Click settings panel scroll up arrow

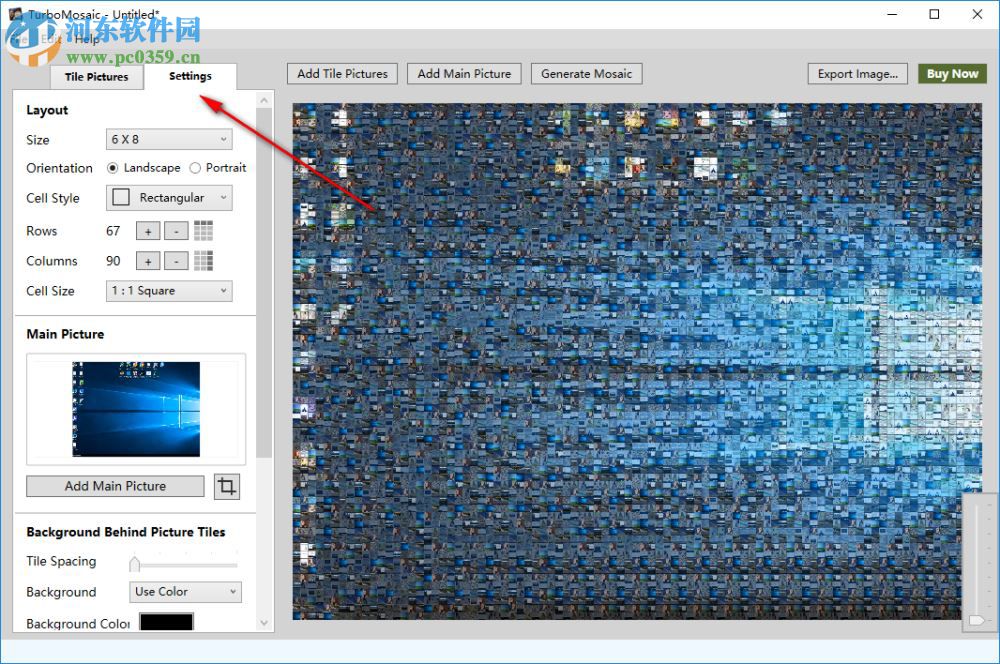point(265,101)
